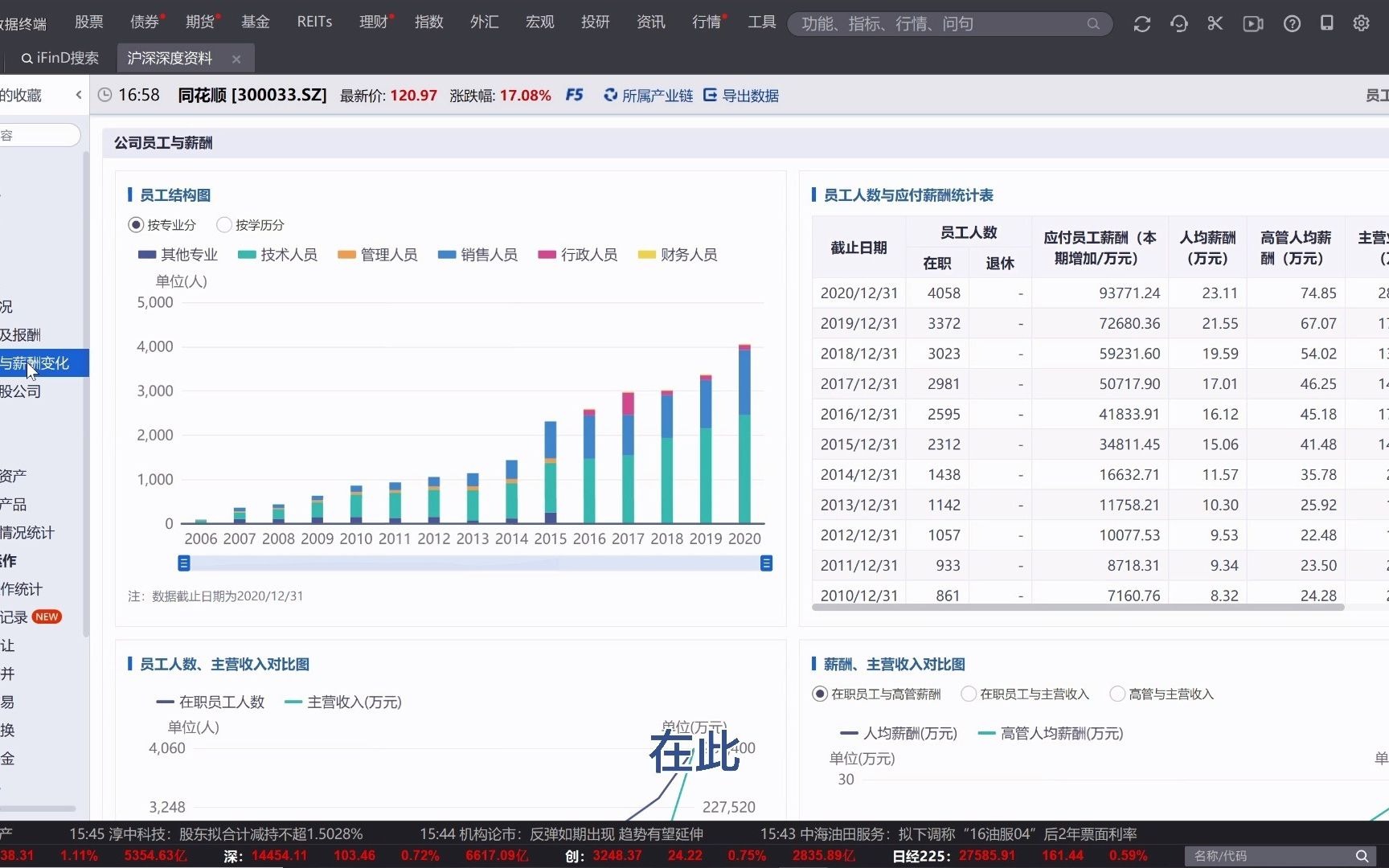Click the right handle of chart range slider
This screenshot has height=868, width=1389.
click(766, 563)
